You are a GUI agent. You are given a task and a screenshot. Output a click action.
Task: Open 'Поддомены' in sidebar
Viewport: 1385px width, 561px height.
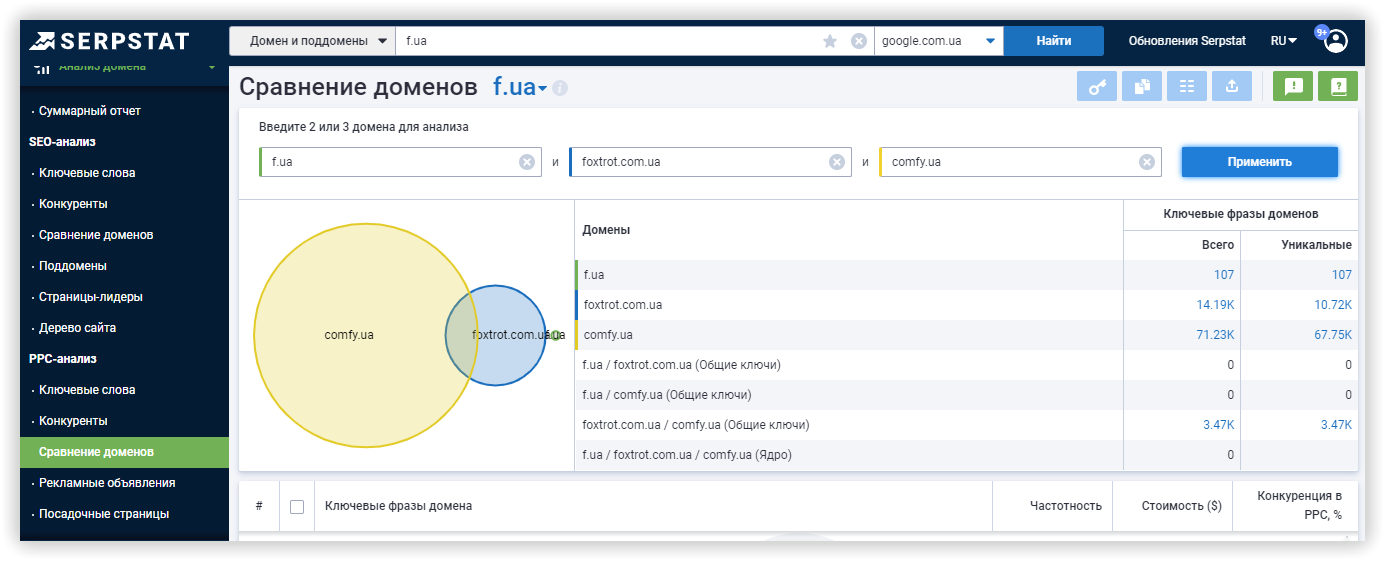(73, 266)
